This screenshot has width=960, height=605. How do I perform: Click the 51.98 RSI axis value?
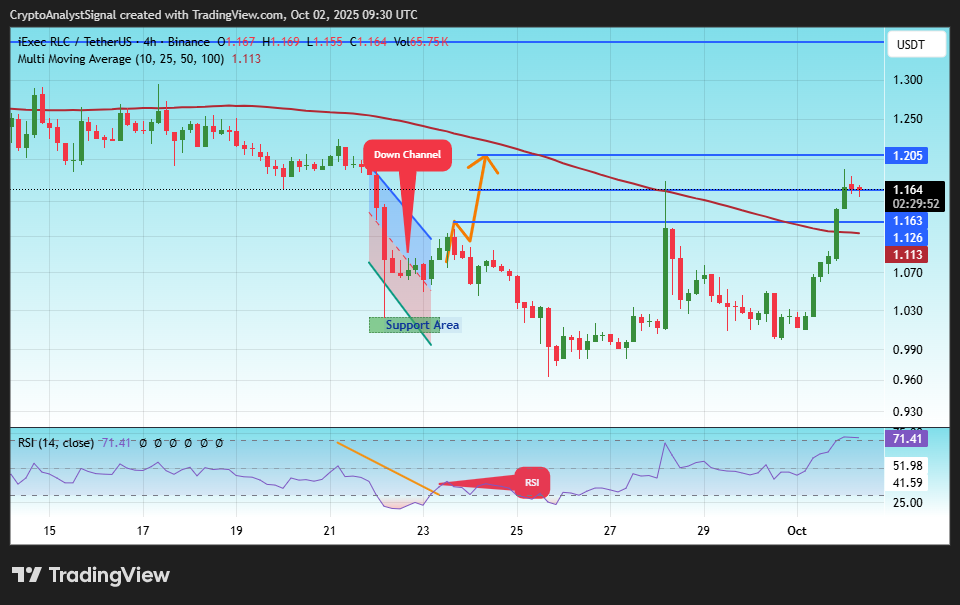click(x=907, y=466)
